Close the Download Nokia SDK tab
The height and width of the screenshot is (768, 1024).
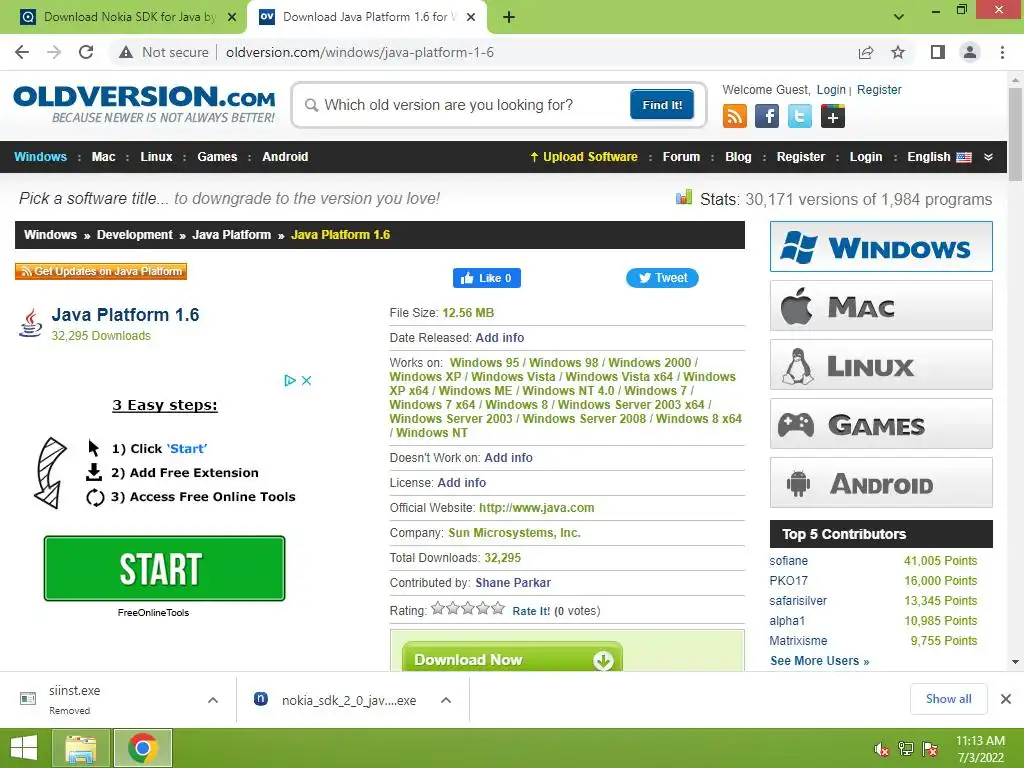[232, 18]
